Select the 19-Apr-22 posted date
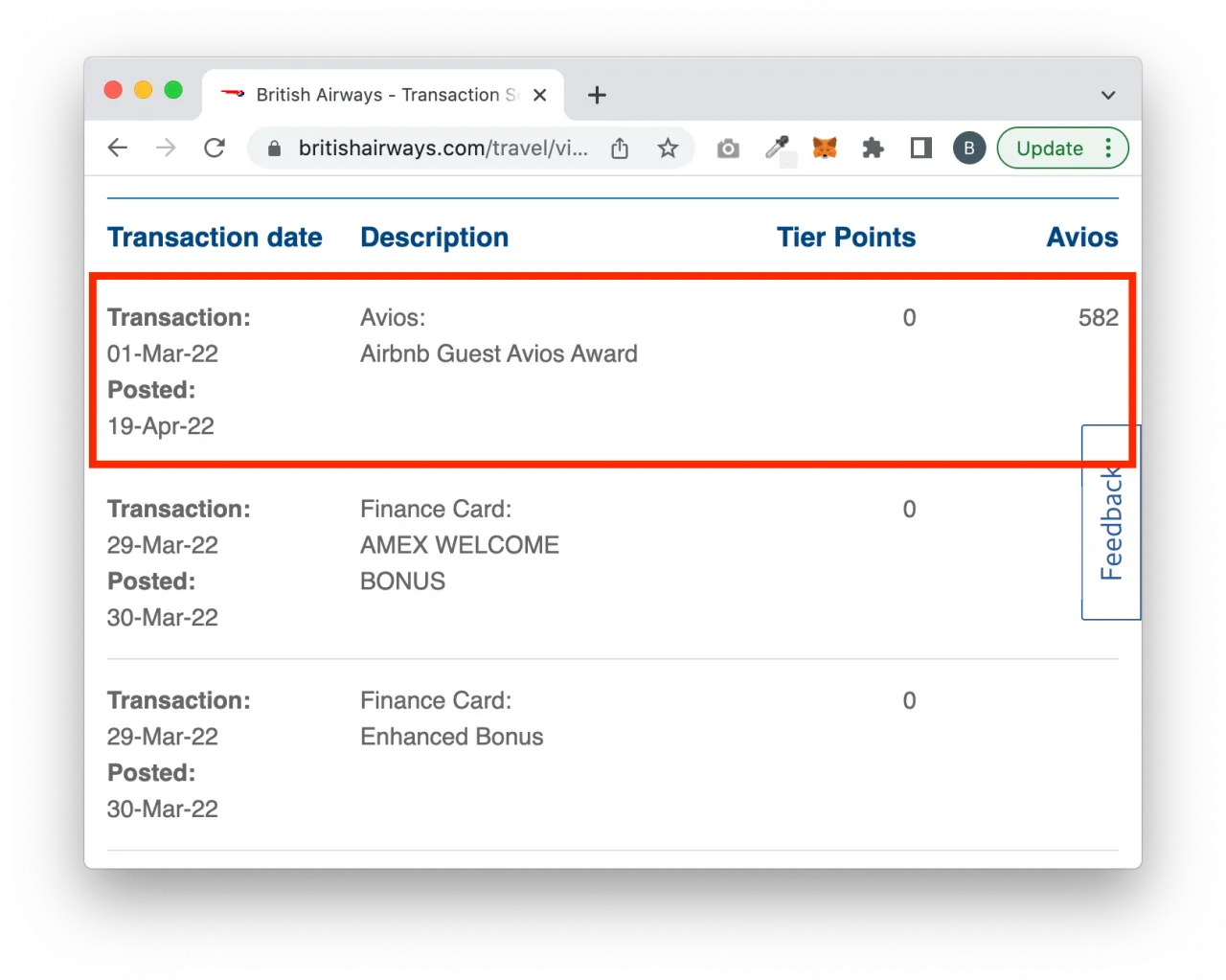The image size is (1226, 980). coord(161,426)
